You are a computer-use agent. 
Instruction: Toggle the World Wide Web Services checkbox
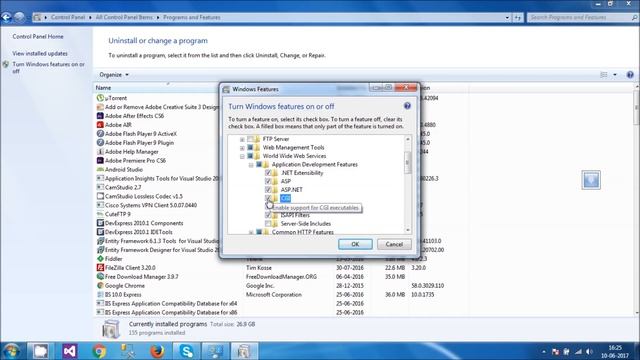click(x=250, y=156)
